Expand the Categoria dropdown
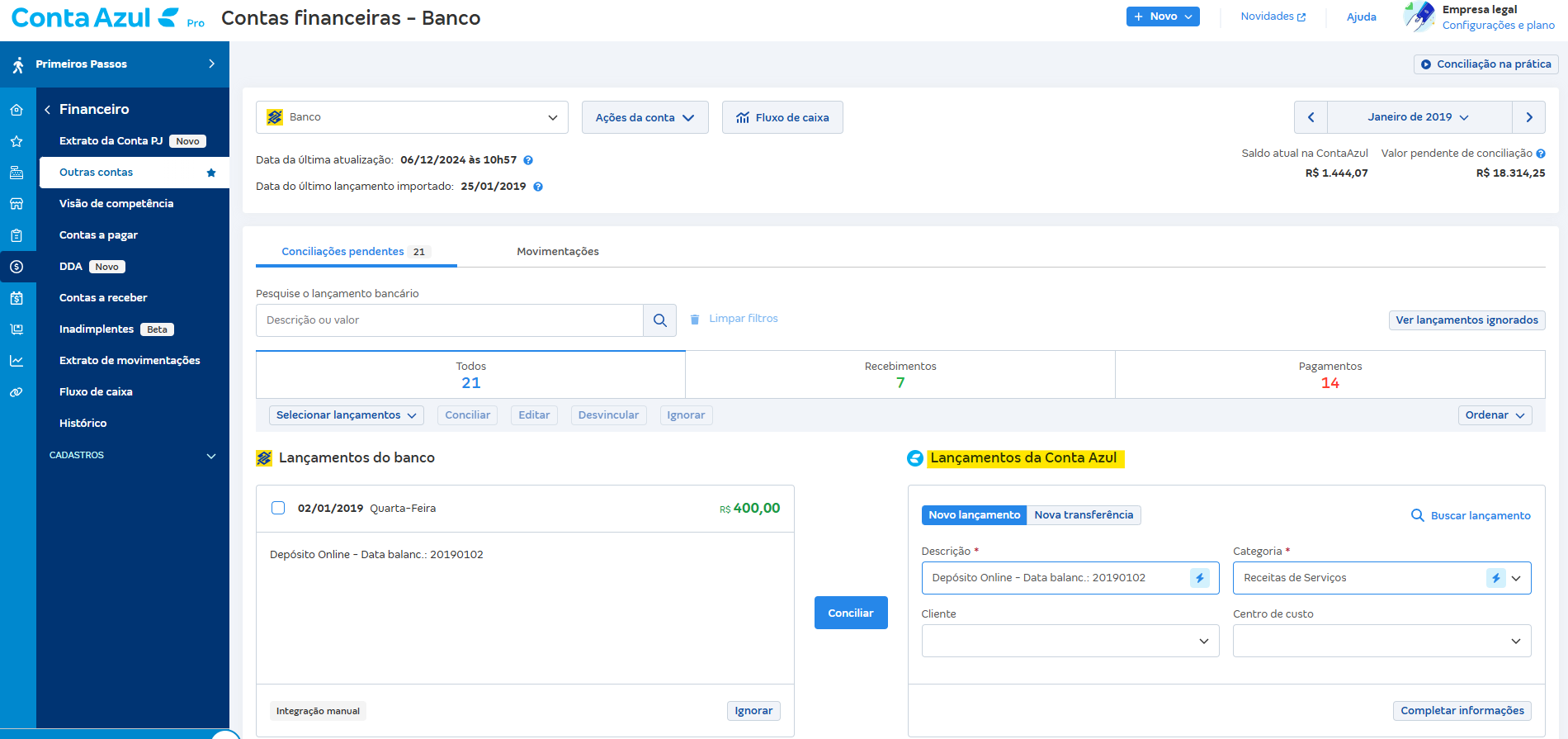The image size is (1568, 739). point(1515,578)
